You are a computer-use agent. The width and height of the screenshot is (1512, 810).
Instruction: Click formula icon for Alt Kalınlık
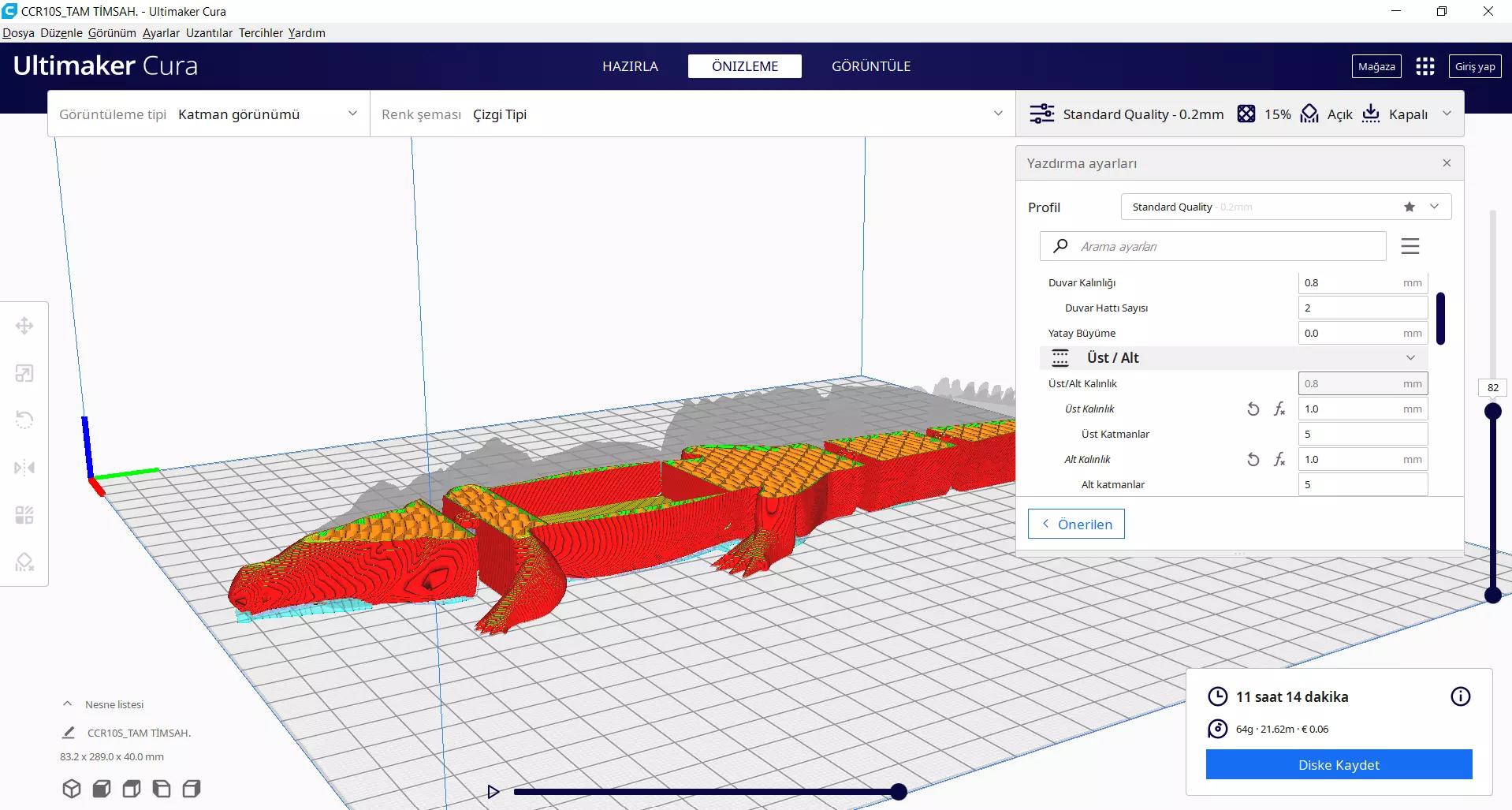click(x=1279, y=459)
